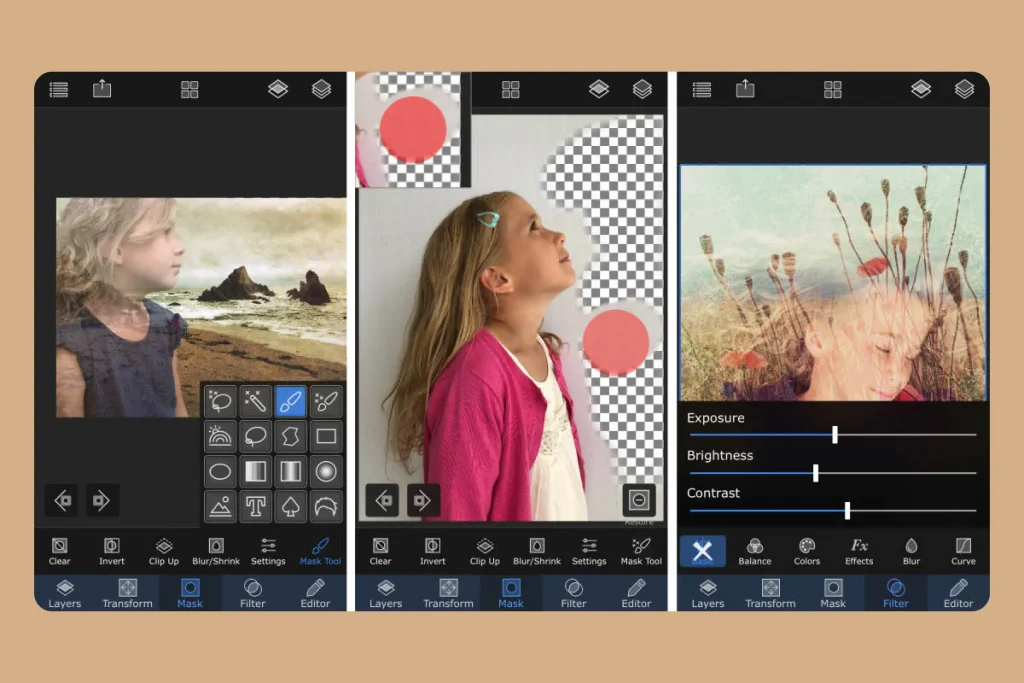Select the rainbow mask tool
Viewport: 1024px width, 683px height.
tap(220, 437)
